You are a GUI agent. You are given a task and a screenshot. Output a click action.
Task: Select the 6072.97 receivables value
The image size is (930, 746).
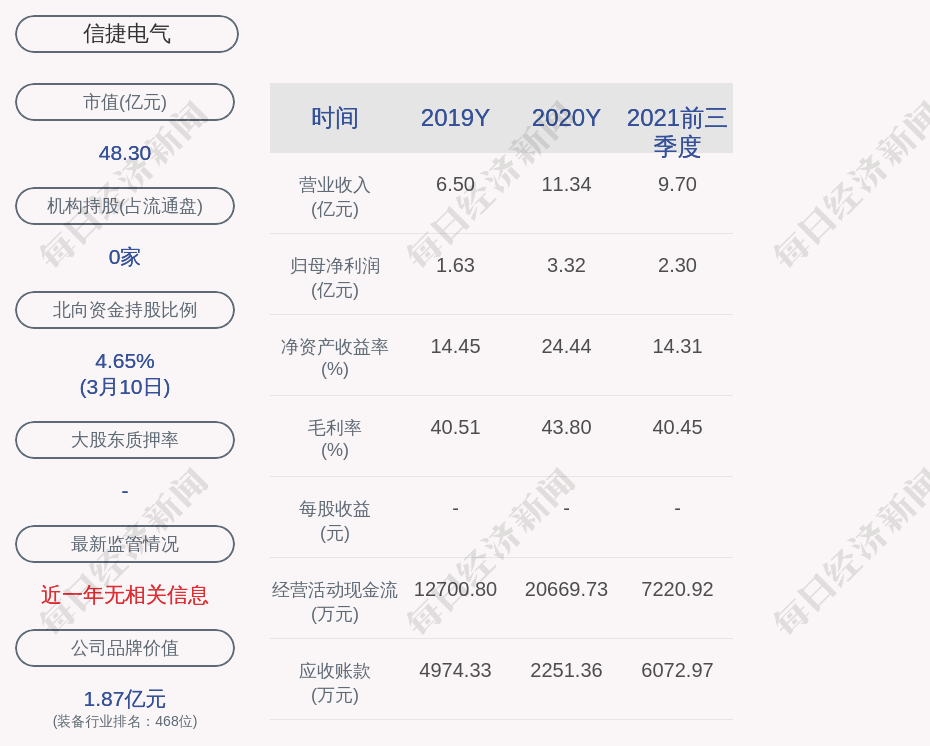[x=677, y=671]
